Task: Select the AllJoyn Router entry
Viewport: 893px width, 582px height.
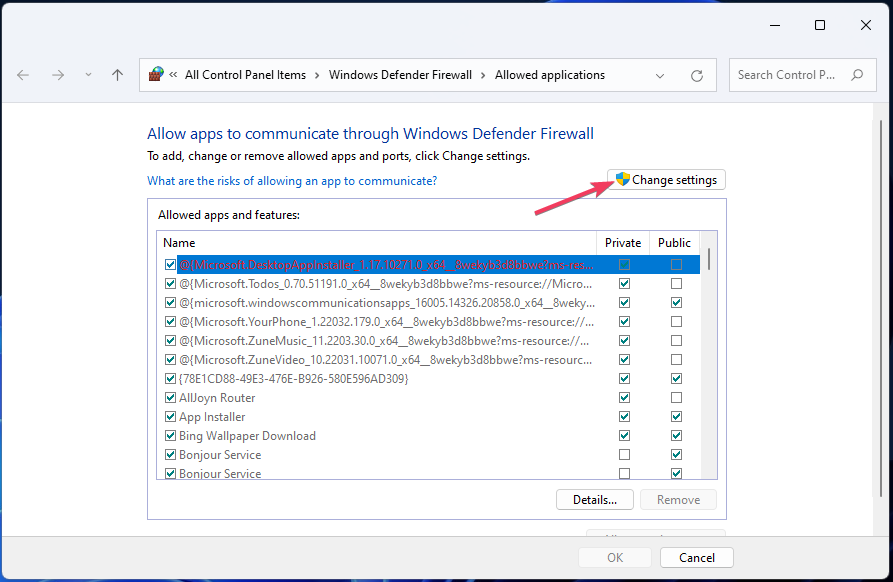Action: (x=217, y=397)
